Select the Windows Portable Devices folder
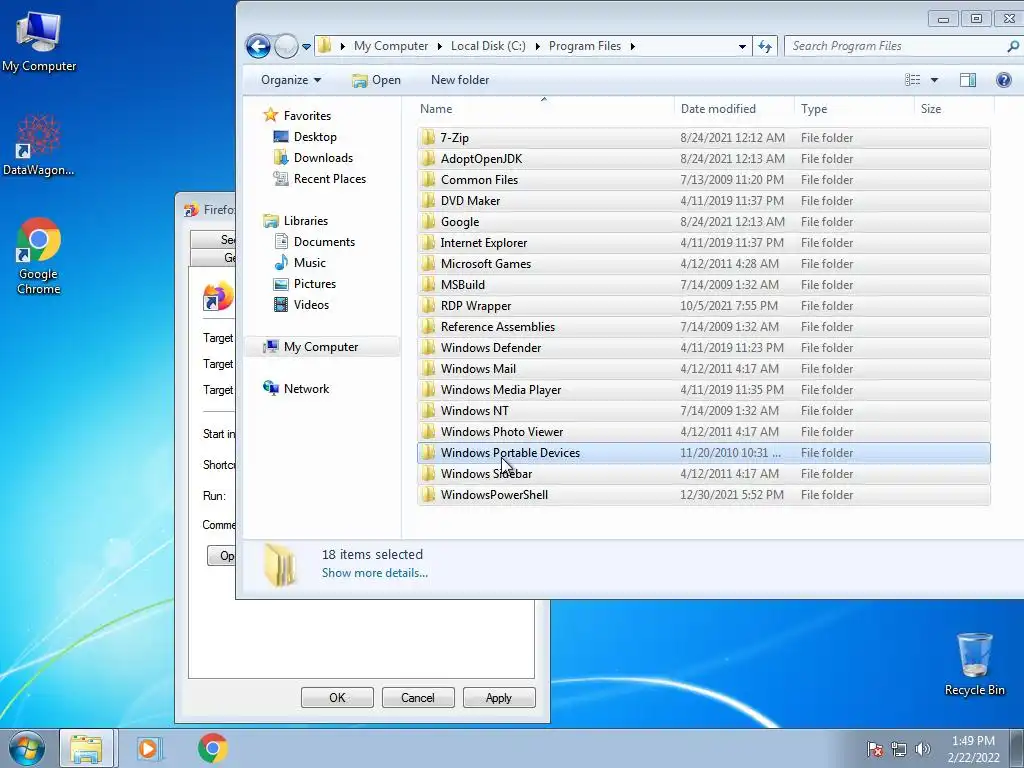 [x=703, y=453]
